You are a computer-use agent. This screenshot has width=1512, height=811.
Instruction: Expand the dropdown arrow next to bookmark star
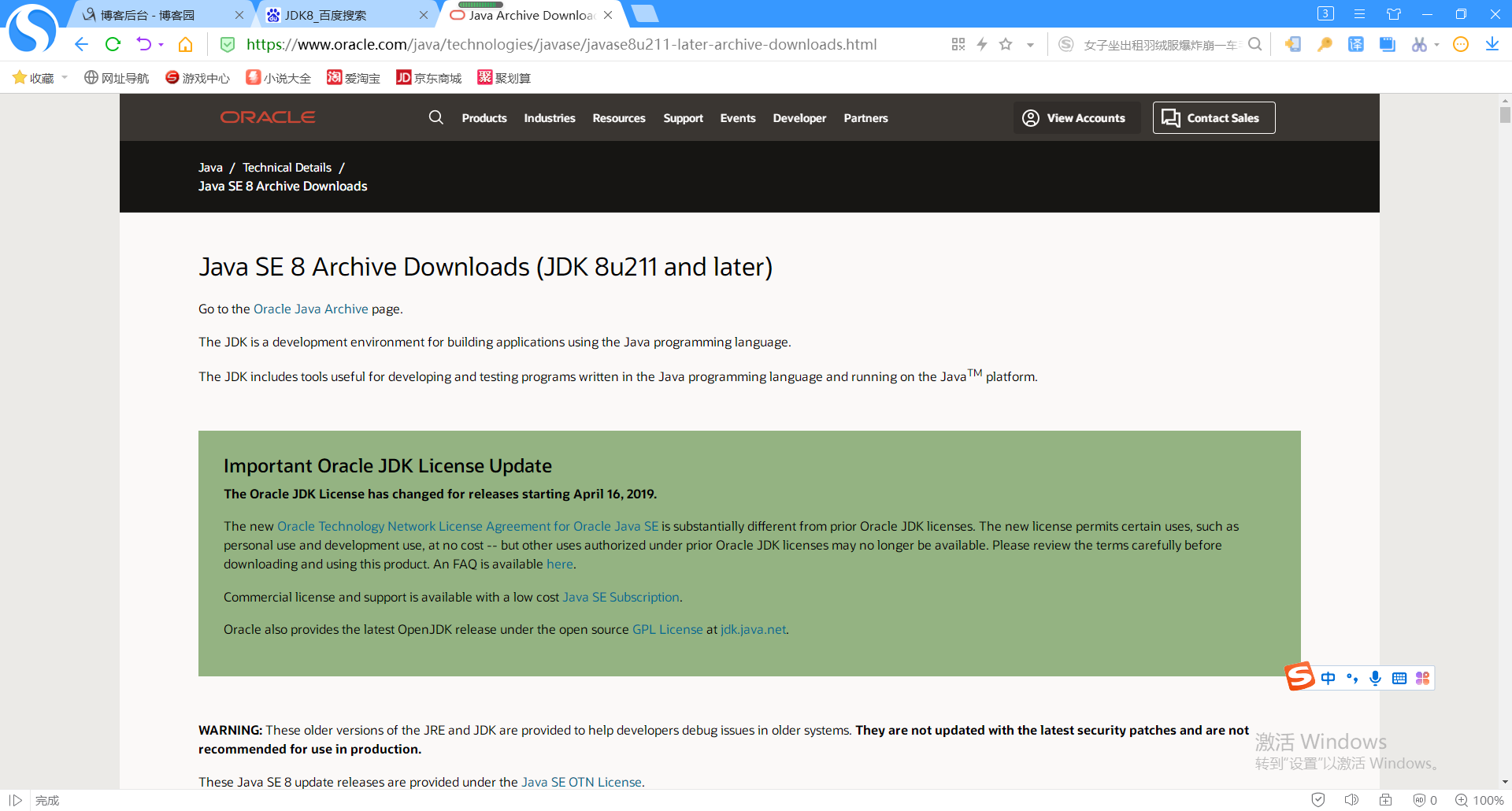1030,45
